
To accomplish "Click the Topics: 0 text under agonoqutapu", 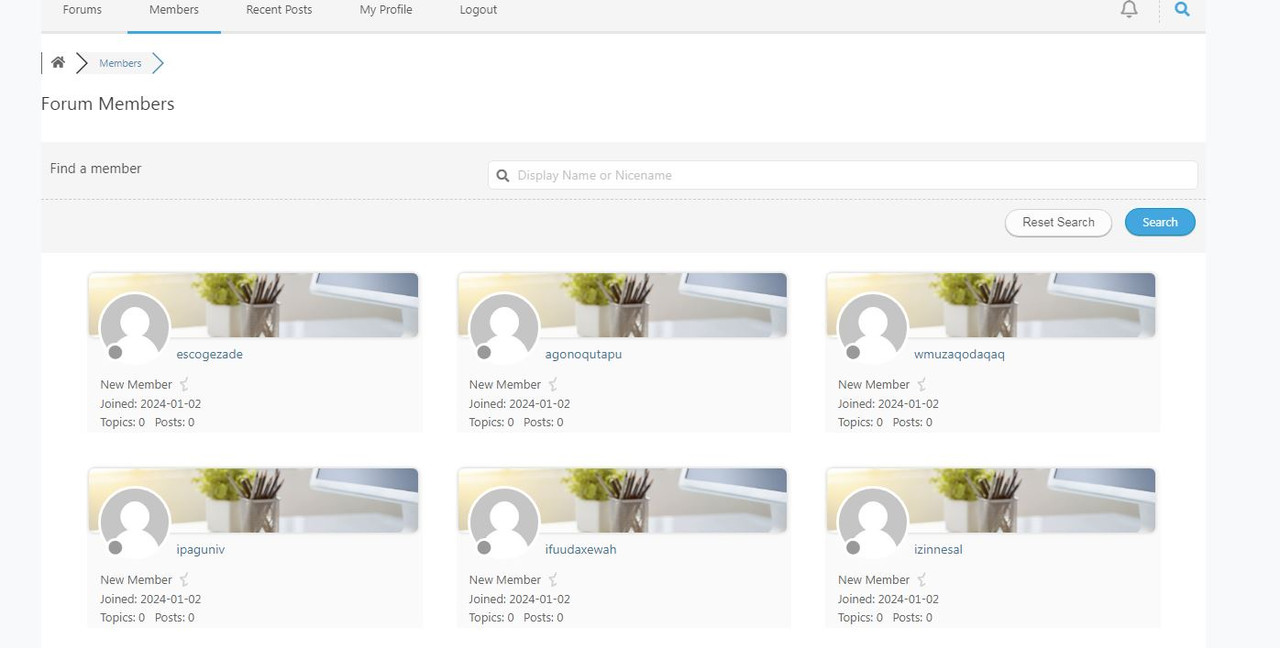I will point(491,422).
